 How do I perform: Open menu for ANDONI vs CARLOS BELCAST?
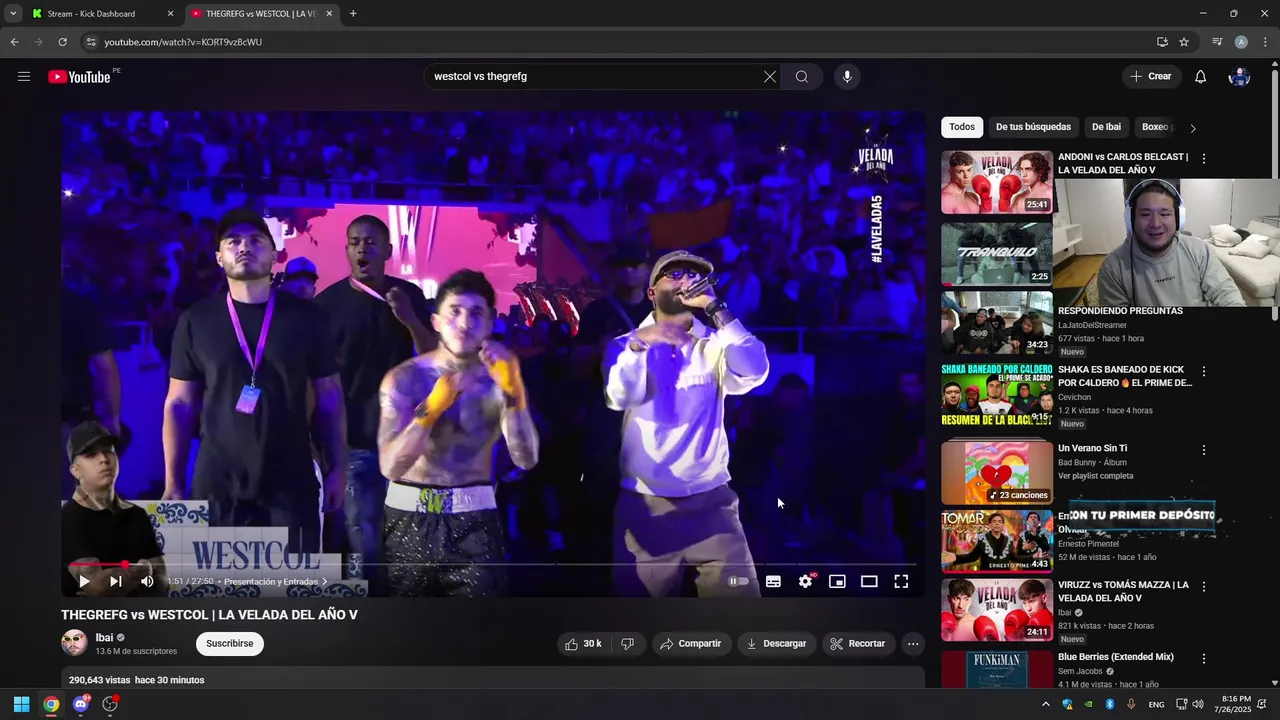click(1204, 159)
